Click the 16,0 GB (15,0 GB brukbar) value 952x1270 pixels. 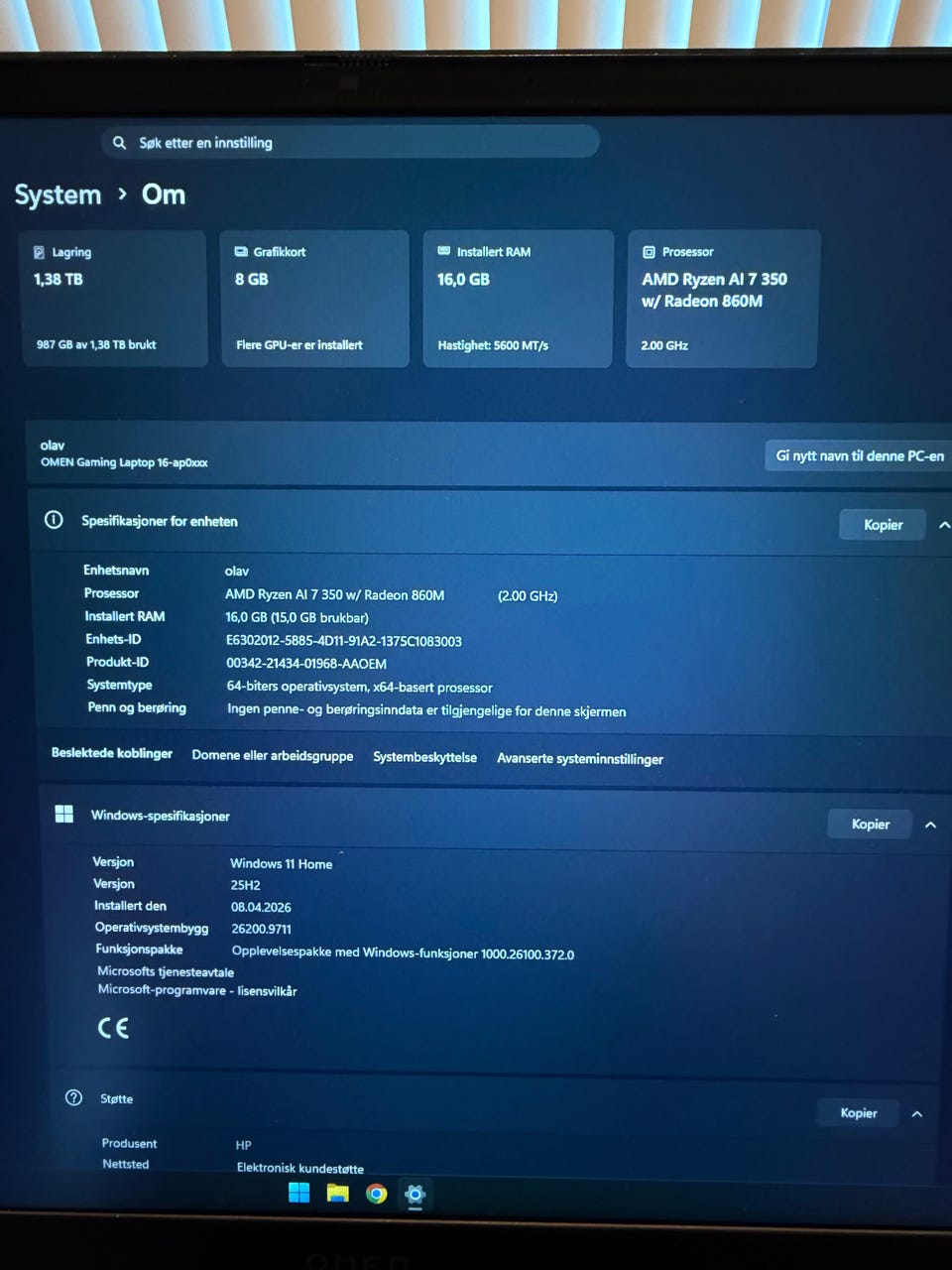click(x=297, y=617)
